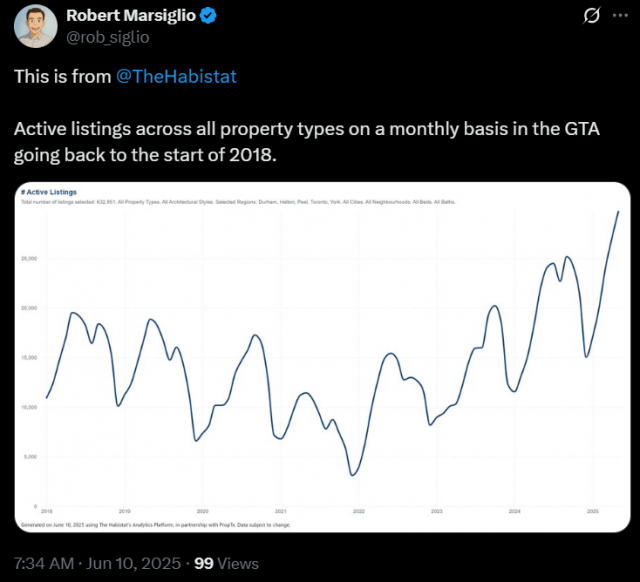Open the @rob_siglio handle link
This screenshot has width=640, height=582.
108,37
